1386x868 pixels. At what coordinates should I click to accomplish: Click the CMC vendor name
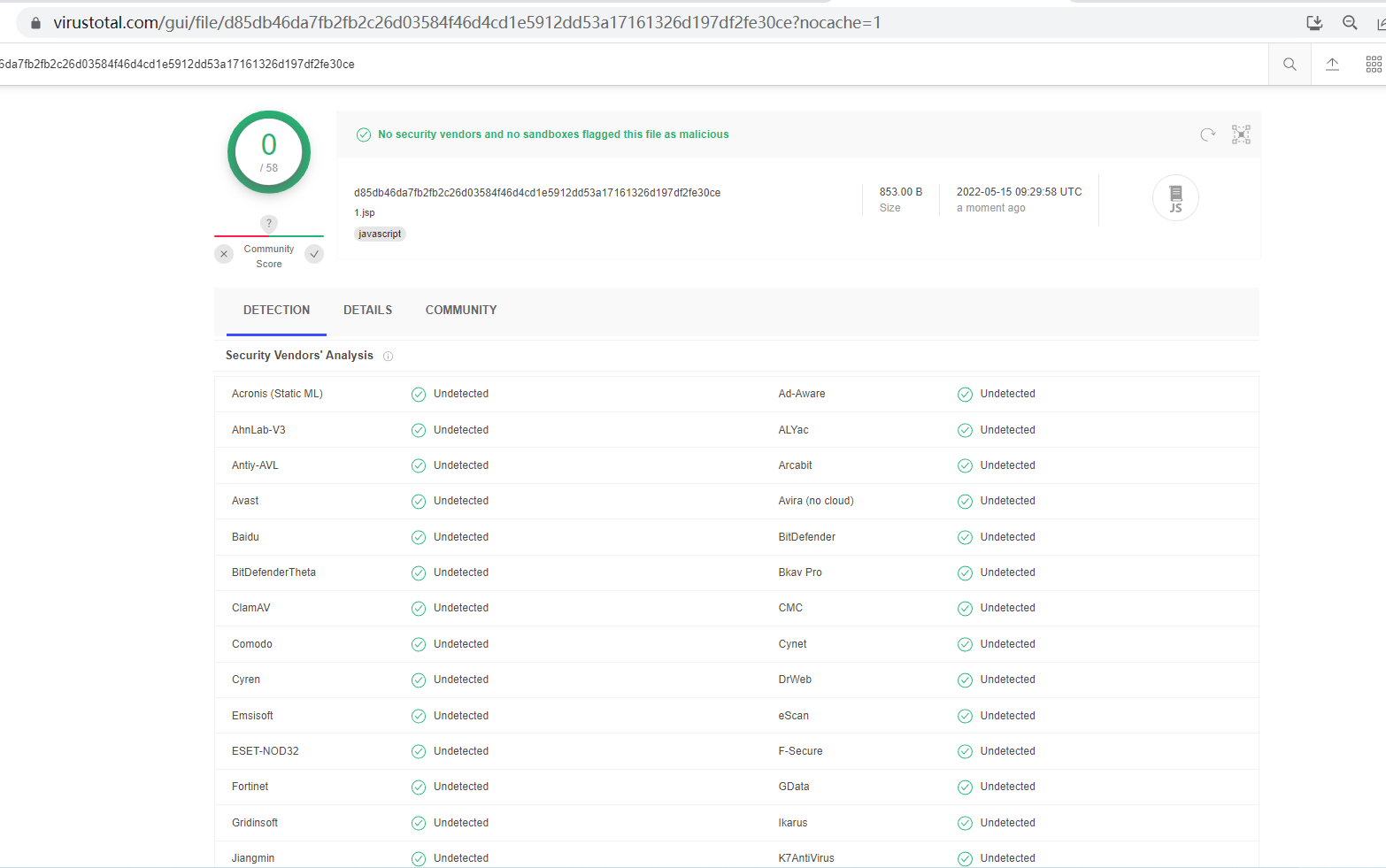pos(790,608)
